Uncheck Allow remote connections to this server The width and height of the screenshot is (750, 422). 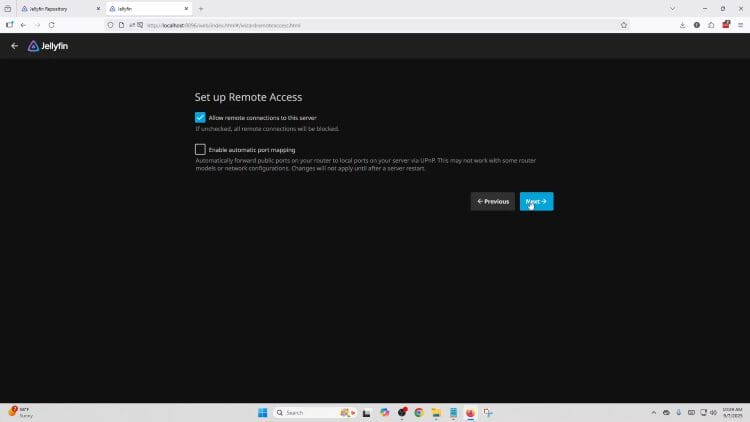(200, 117)
